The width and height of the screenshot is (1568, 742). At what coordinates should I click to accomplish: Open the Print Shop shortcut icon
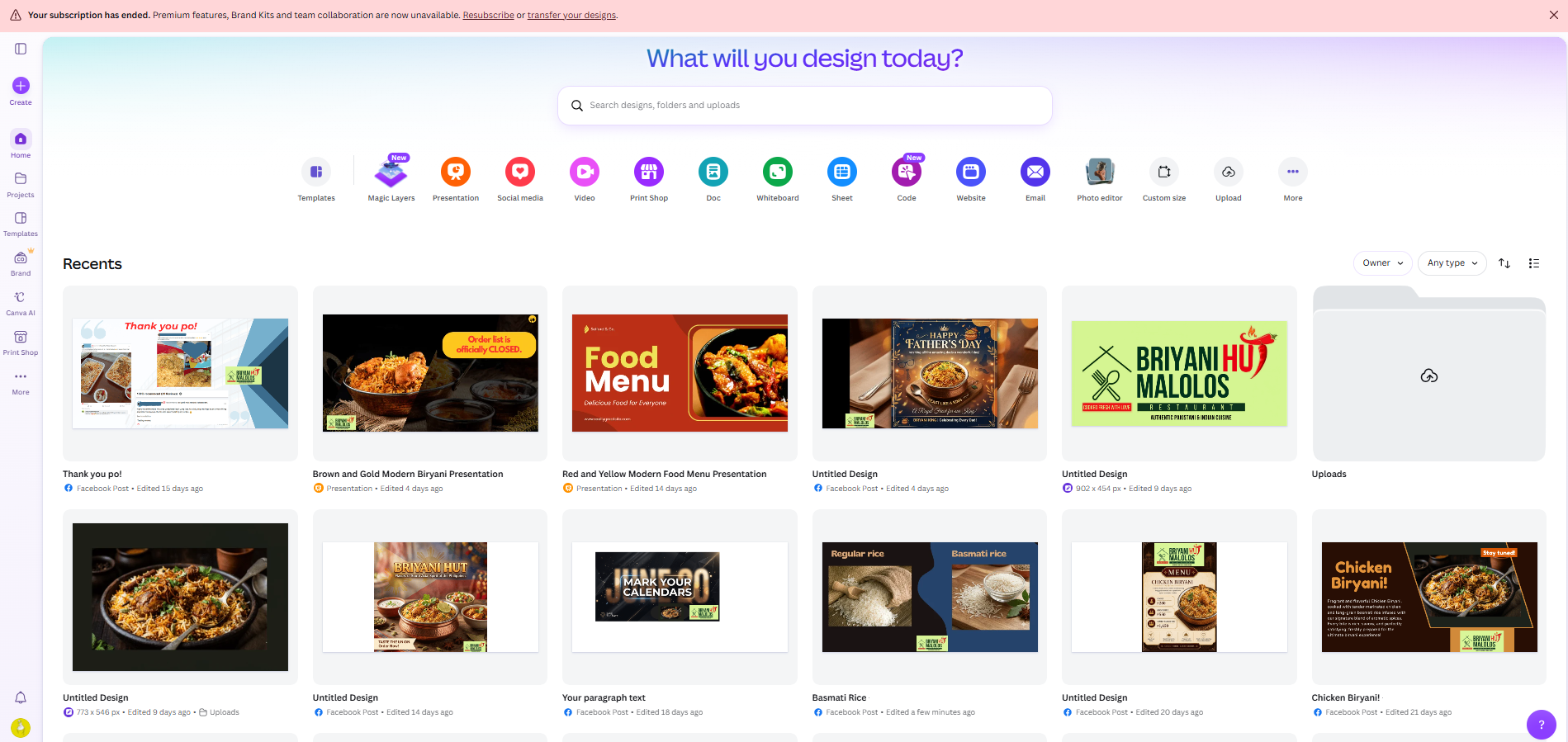coord(649,172)
